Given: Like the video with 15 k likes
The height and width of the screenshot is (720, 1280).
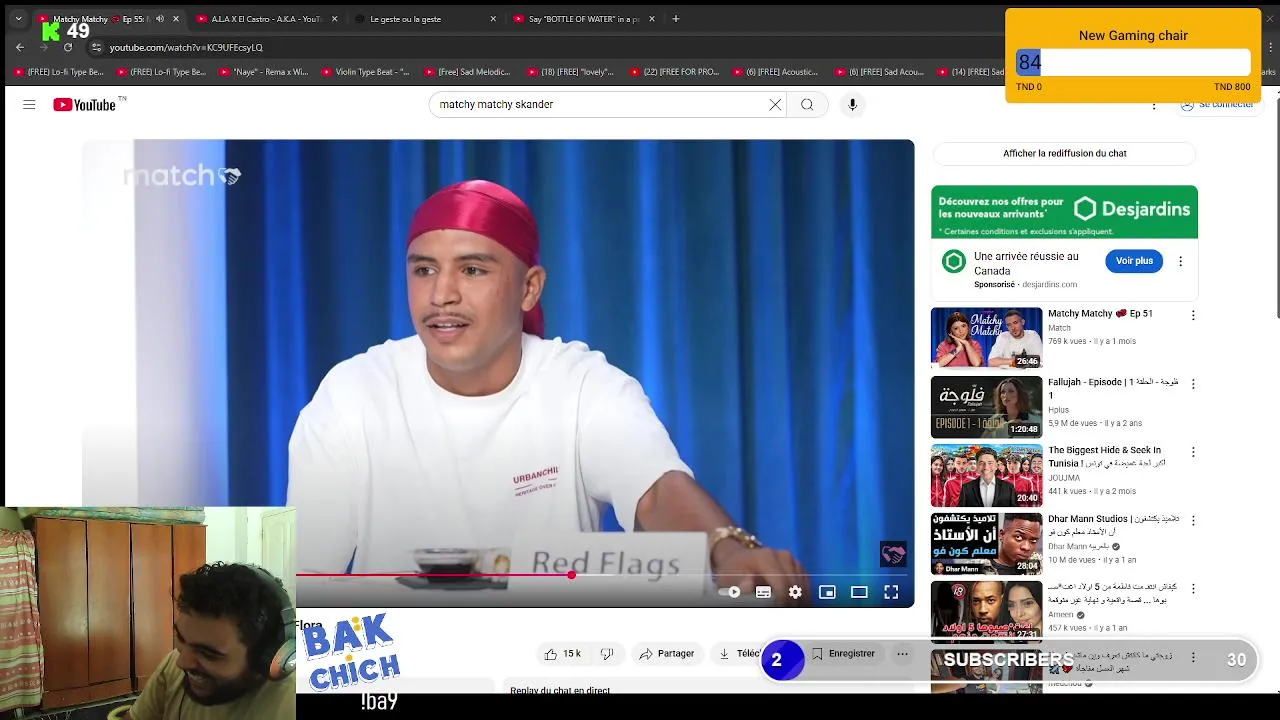Looking at the screenshot, I should pyautogui.click(x=562, y=654).
